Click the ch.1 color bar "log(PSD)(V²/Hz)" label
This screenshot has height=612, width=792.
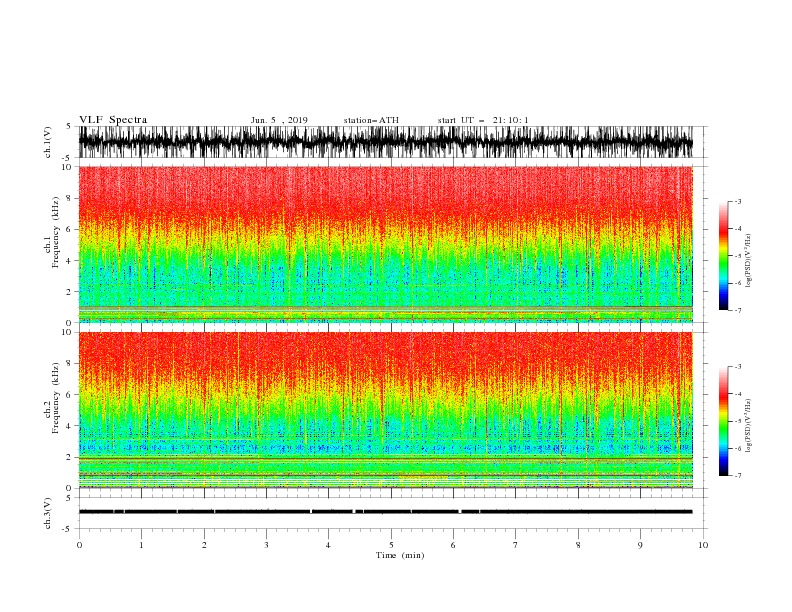point(748,261)
